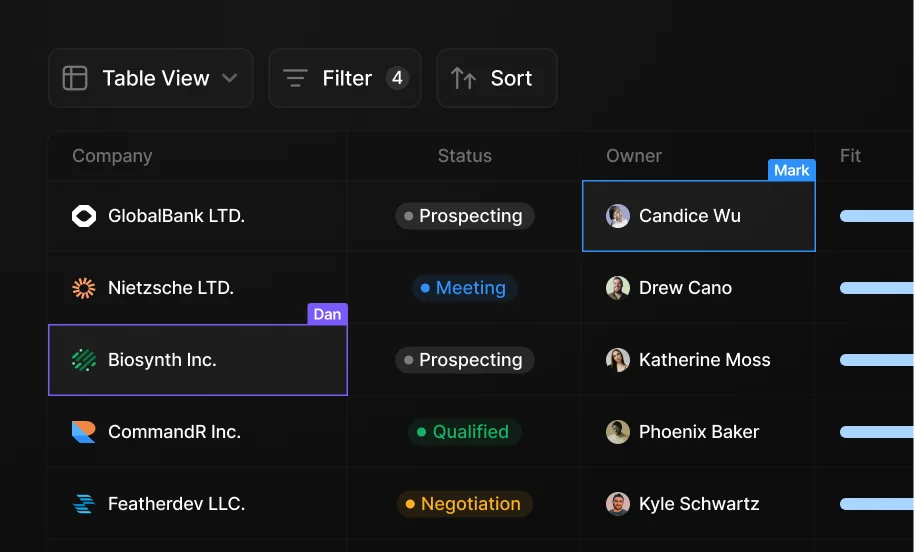Click Candice Wu's avatar thumbnail
This screenshot has width=914, height=553.
tap(618, 216)
